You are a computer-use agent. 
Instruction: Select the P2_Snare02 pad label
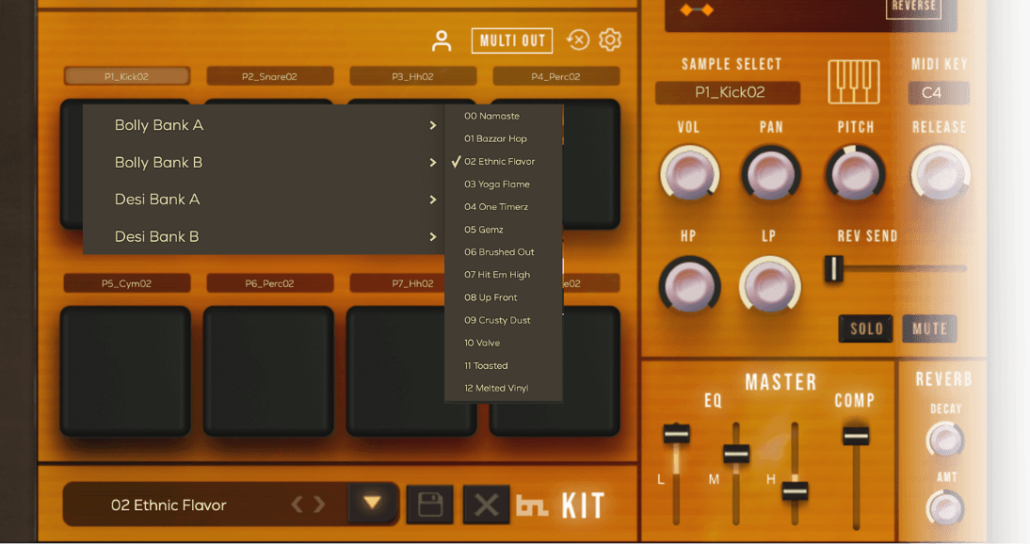[x=270, y=77]
